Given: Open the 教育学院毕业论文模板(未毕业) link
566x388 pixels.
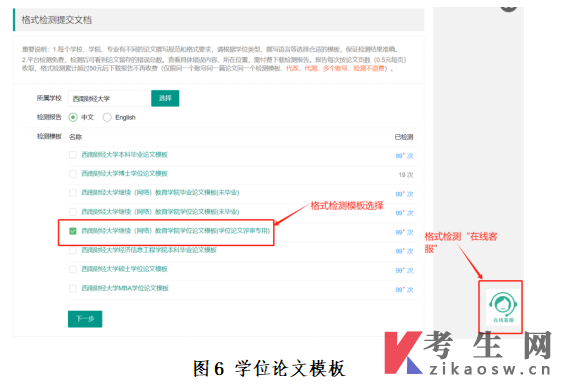Looking at the screenshot, I should (160, 192).
